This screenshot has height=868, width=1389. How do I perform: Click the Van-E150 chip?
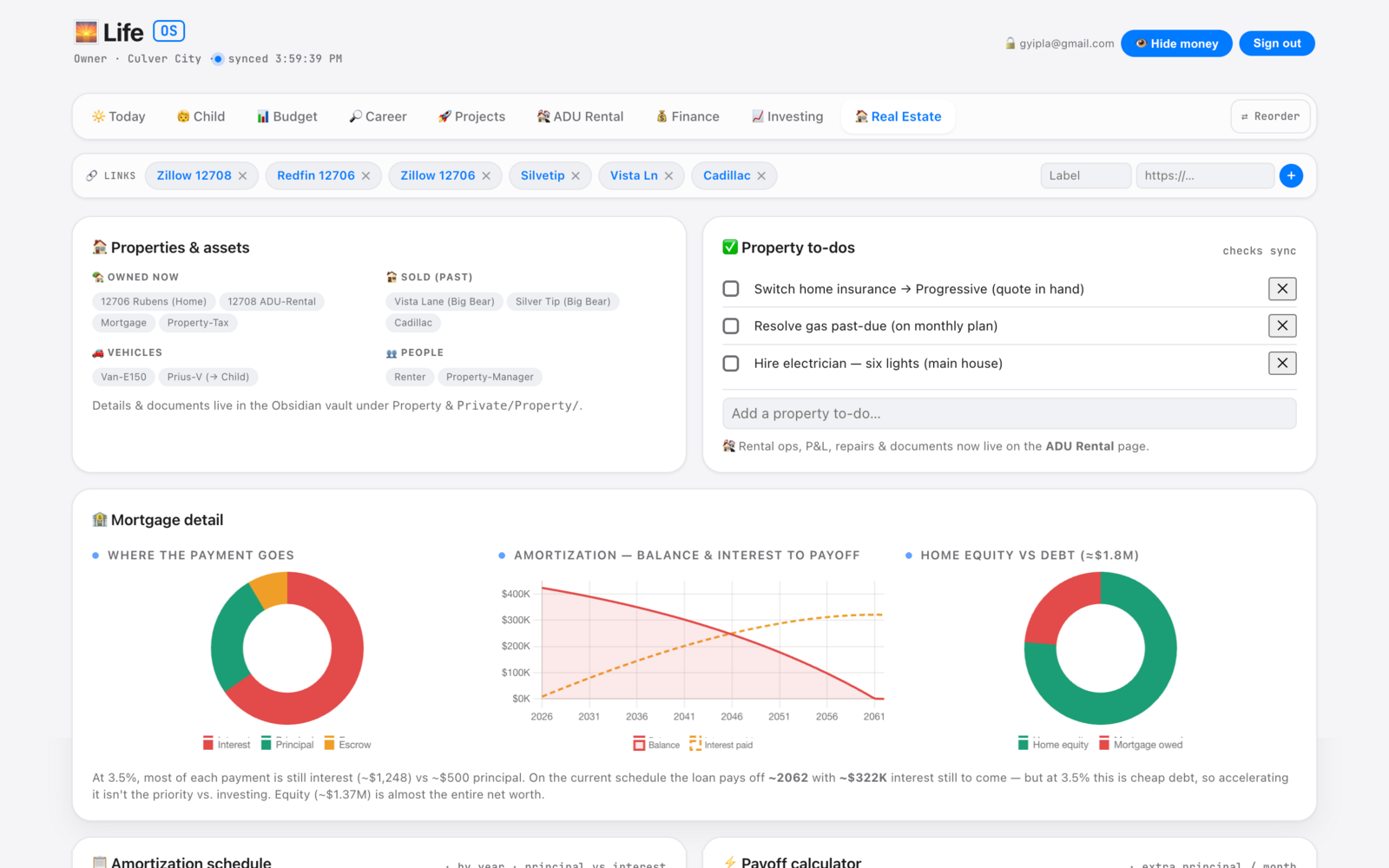[x=123, y=377]
